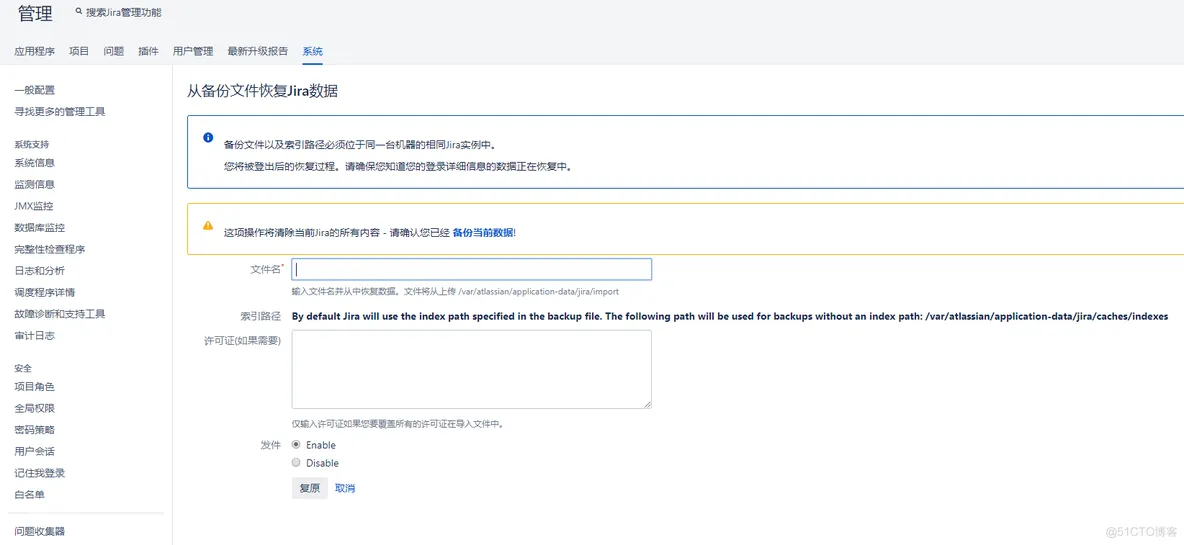Open 日志和分析 sidebar item
The height and width of the screenshot is (545, 1184).
[39, 270]
